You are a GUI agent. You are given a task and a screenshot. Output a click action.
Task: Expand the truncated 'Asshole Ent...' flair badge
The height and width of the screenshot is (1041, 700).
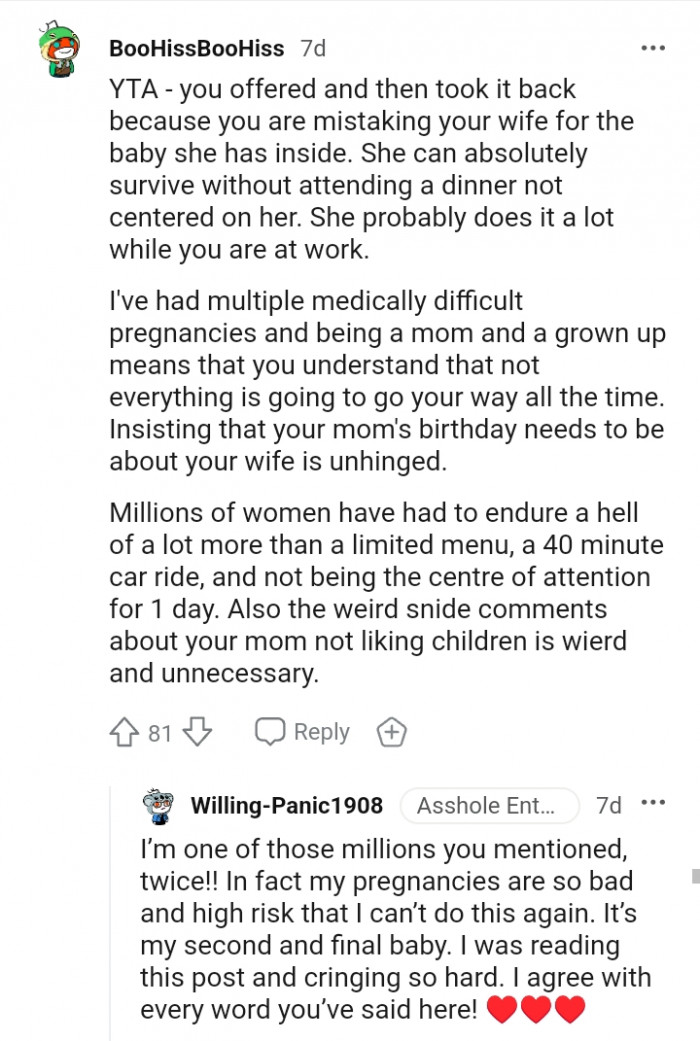click(489, 805)
